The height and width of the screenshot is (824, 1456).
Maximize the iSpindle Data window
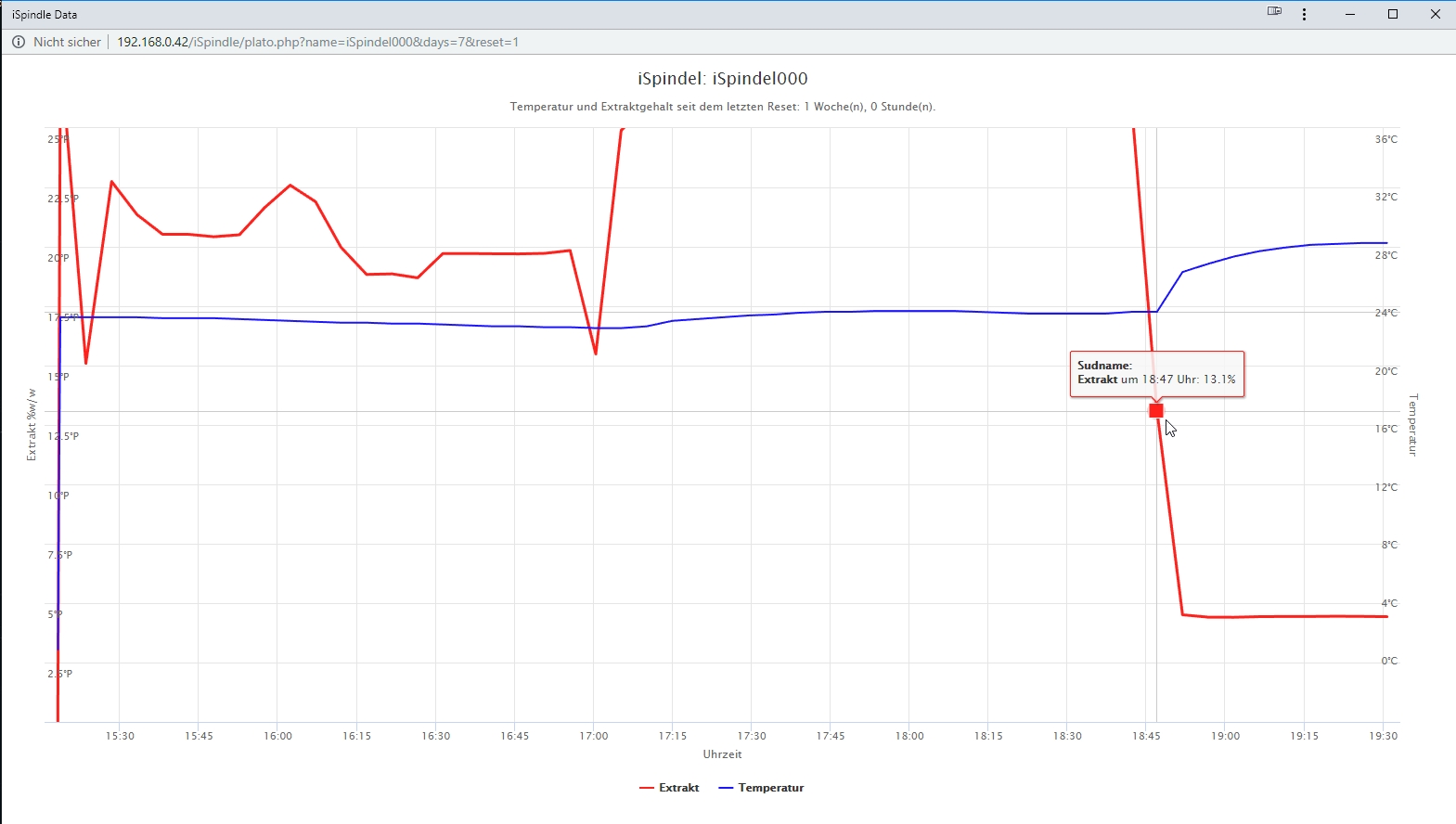coord(1392,14)
